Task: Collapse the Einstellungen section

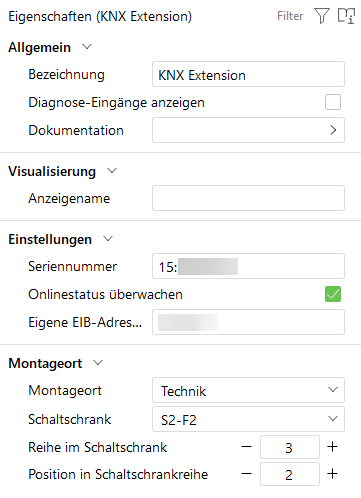Action: (108, 239)
